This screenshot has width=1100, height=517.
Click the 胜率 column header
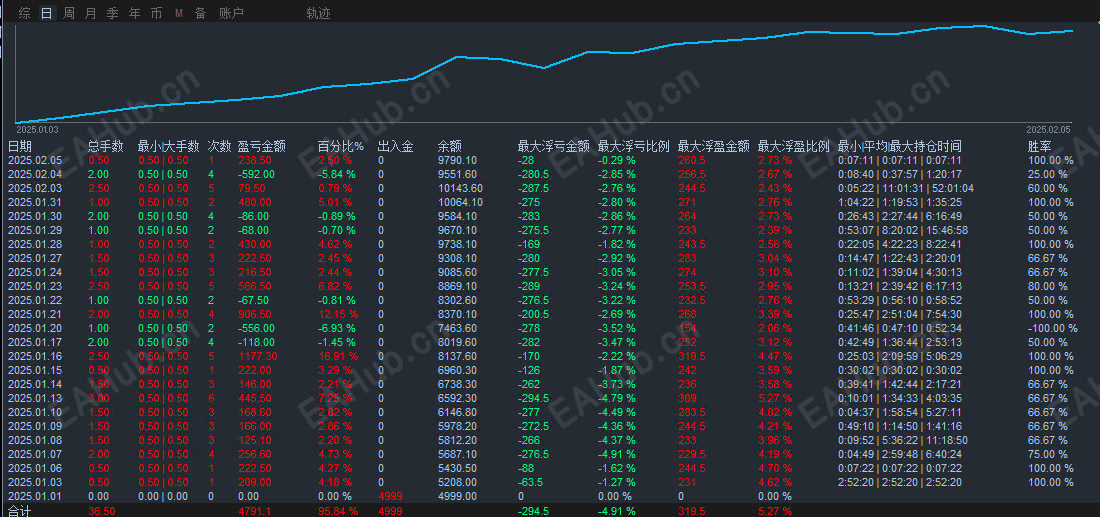tap(1039, 147)
